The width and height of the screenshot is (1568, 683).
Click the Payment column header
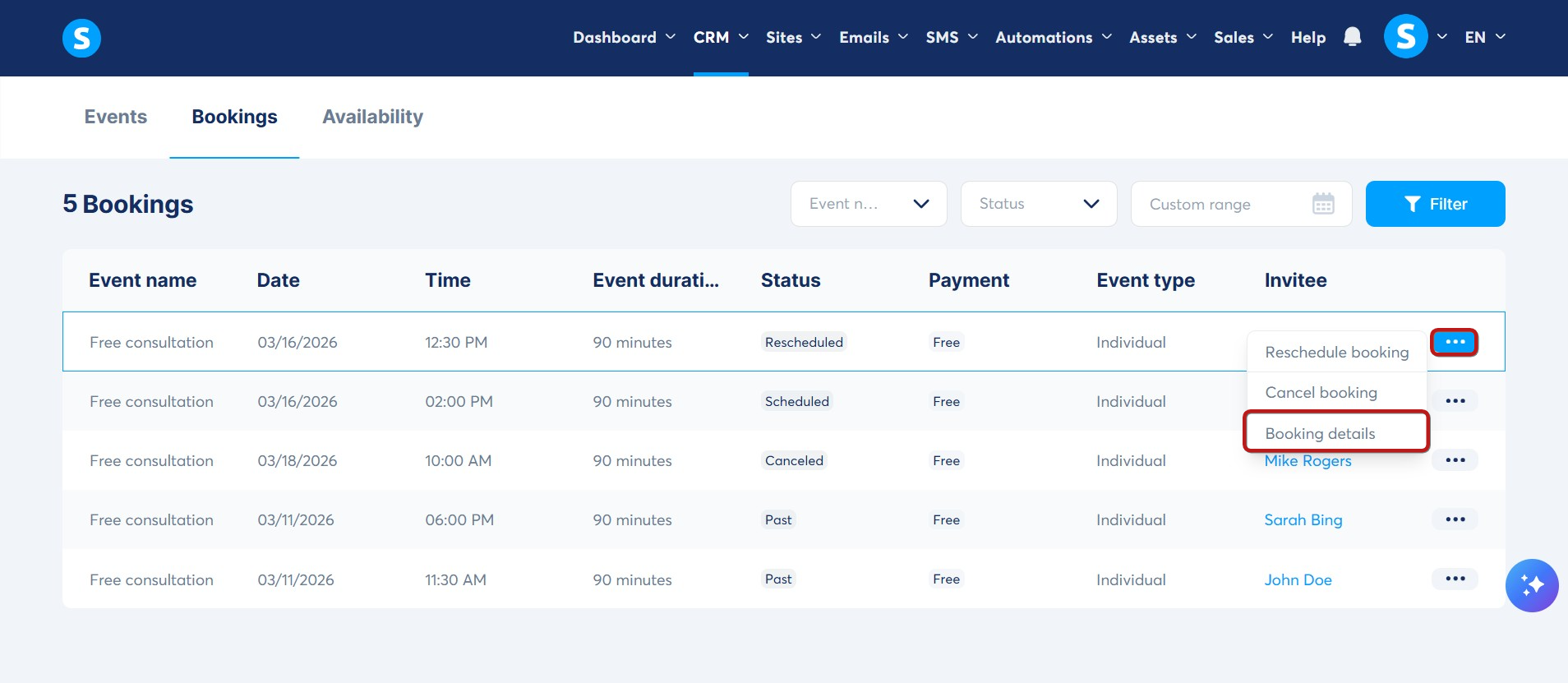969,280
